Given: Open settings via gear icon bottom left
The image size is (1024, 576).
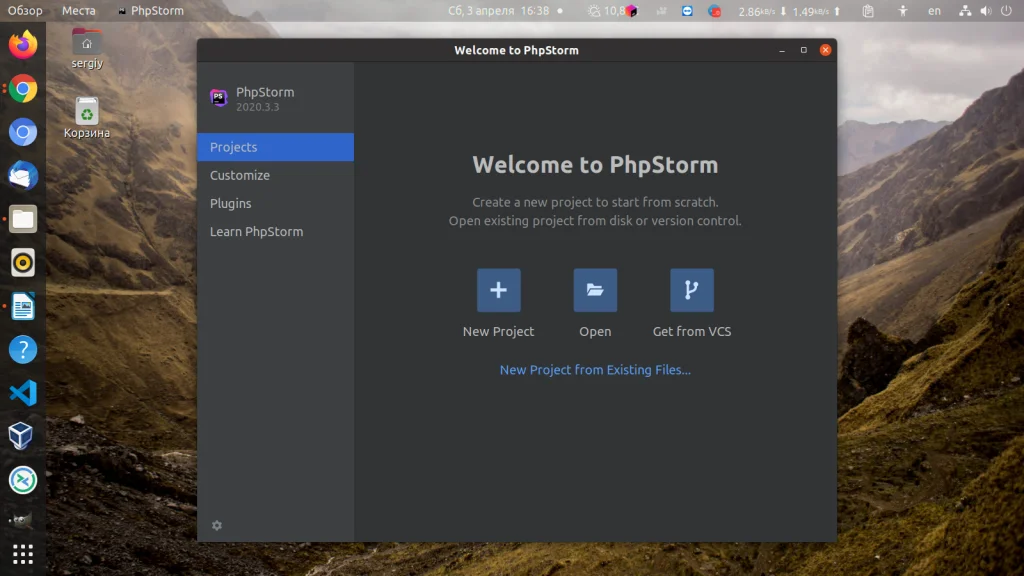Looking at the screenshot, I should click(x=217, y=525).
